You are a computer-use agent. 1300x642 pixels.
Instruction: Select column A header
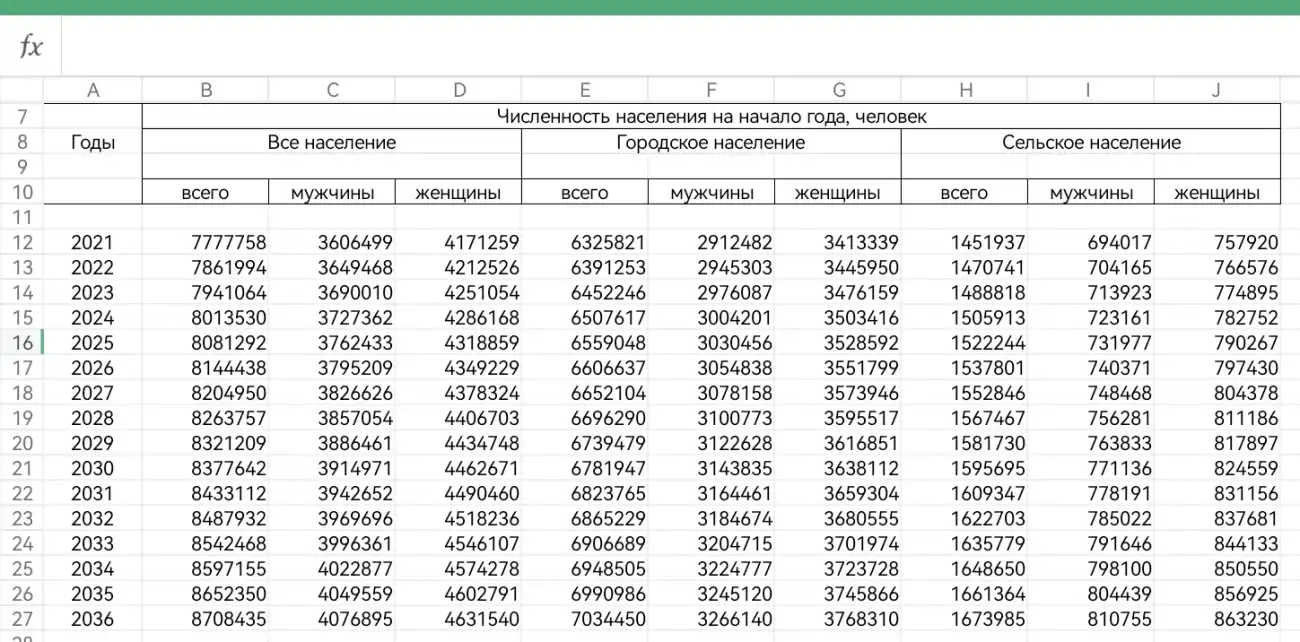(x=93, y=90)
